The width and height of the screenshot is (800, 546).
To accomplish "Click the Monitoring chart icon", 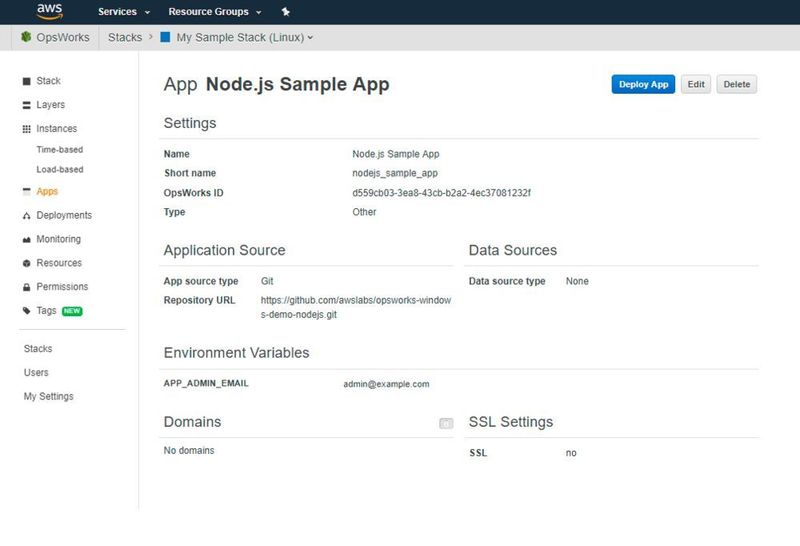I will point(27,239).
